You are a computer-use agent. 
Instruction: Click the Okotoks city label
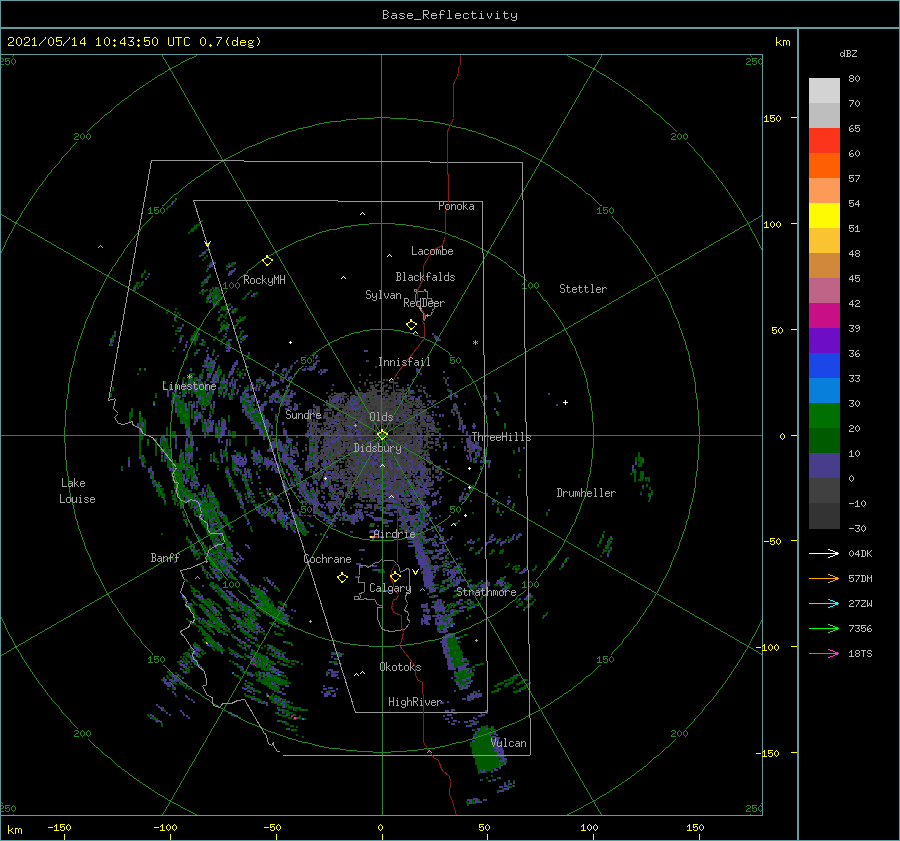[400, 666]
